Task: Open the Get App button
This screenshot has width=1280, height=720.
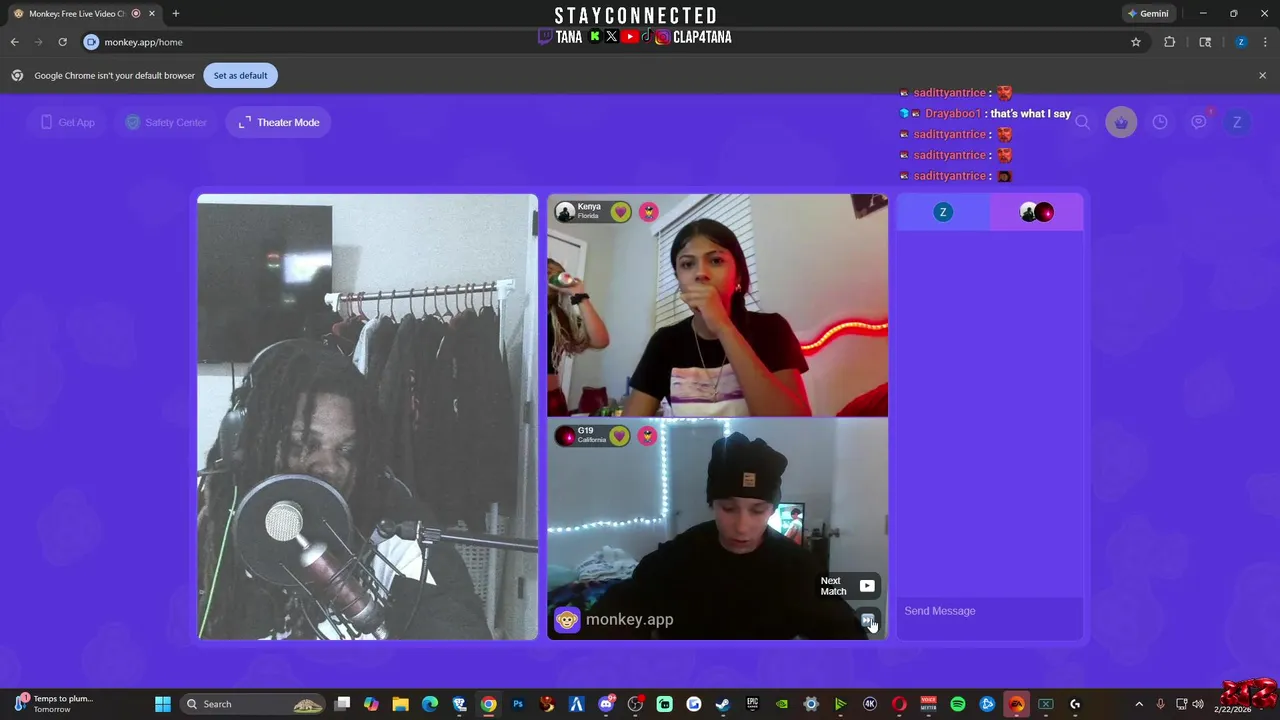Action: point(68,122)
